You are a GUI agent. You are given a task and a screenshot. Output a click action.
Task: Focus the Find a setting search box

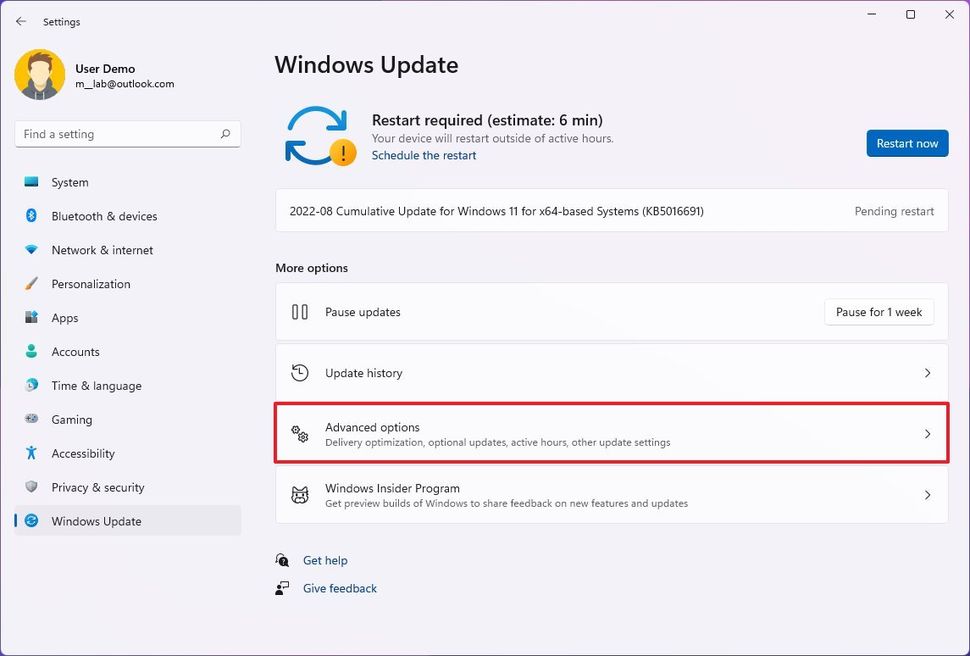115,134
